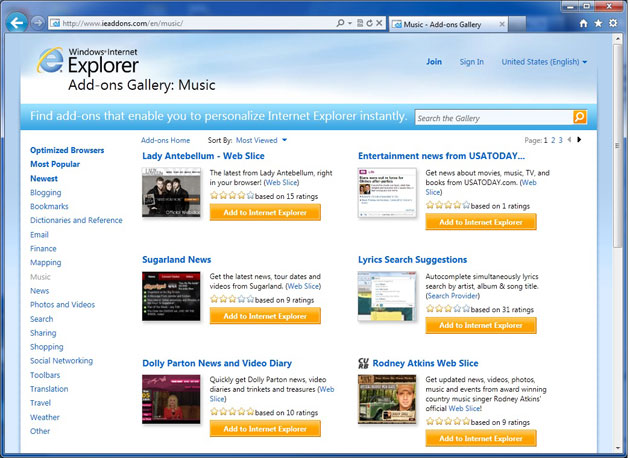Select Bookmarks category in the sidebar

[49, 206]
